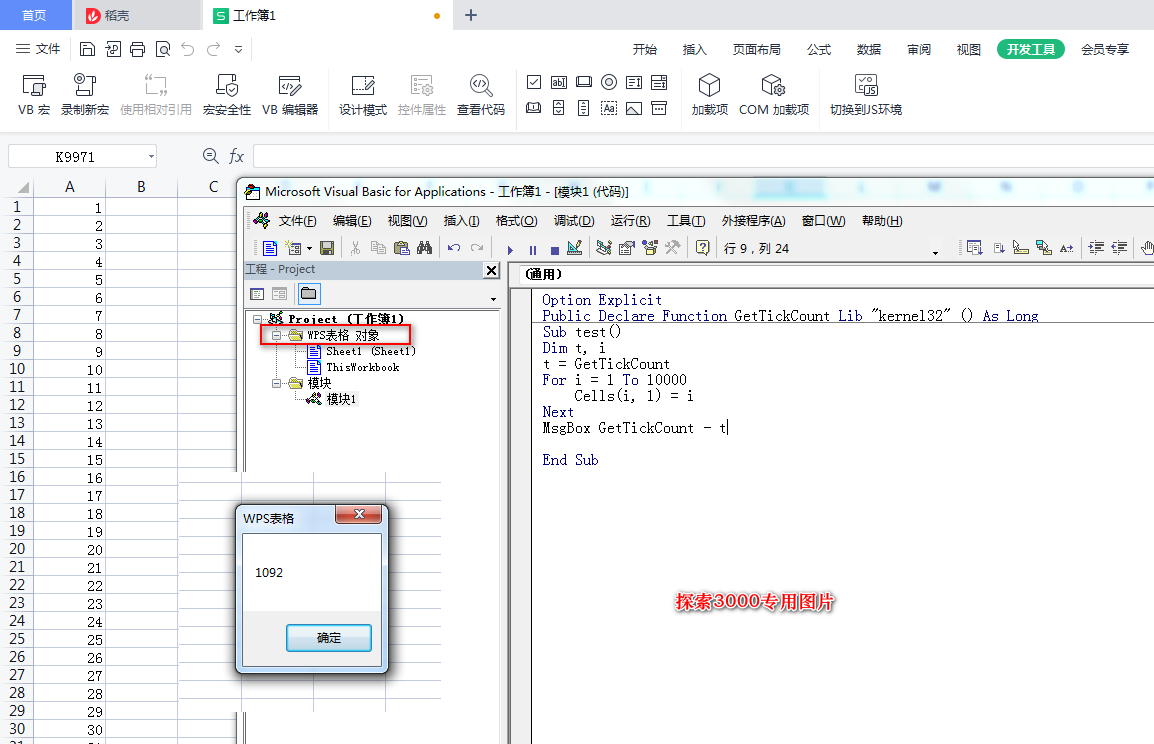Open 宏安全性 macro security settings

tap(227, 95)
